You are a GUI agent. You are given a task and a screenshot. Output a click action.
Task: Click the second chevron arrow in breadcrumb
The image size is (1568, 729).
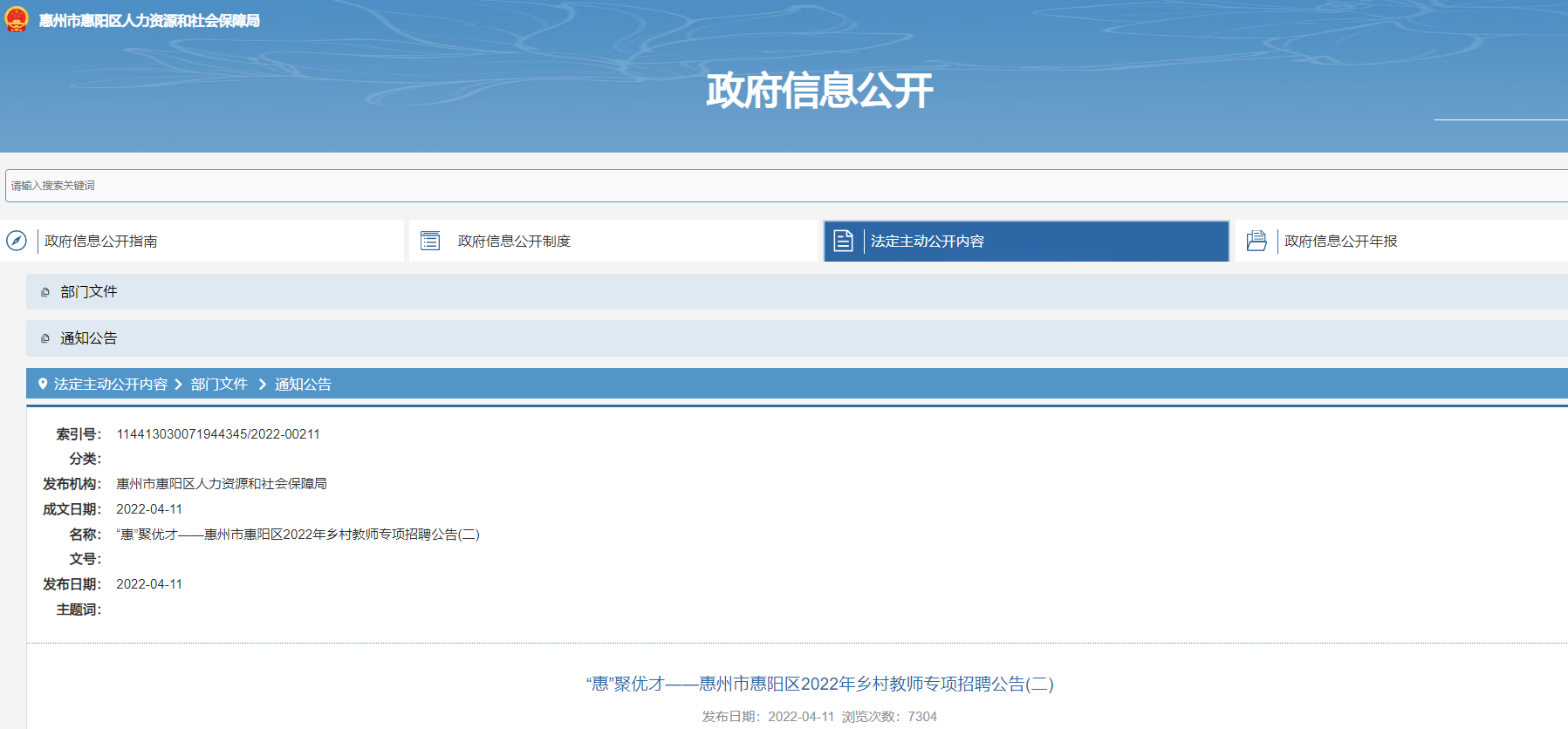[262, 384]
